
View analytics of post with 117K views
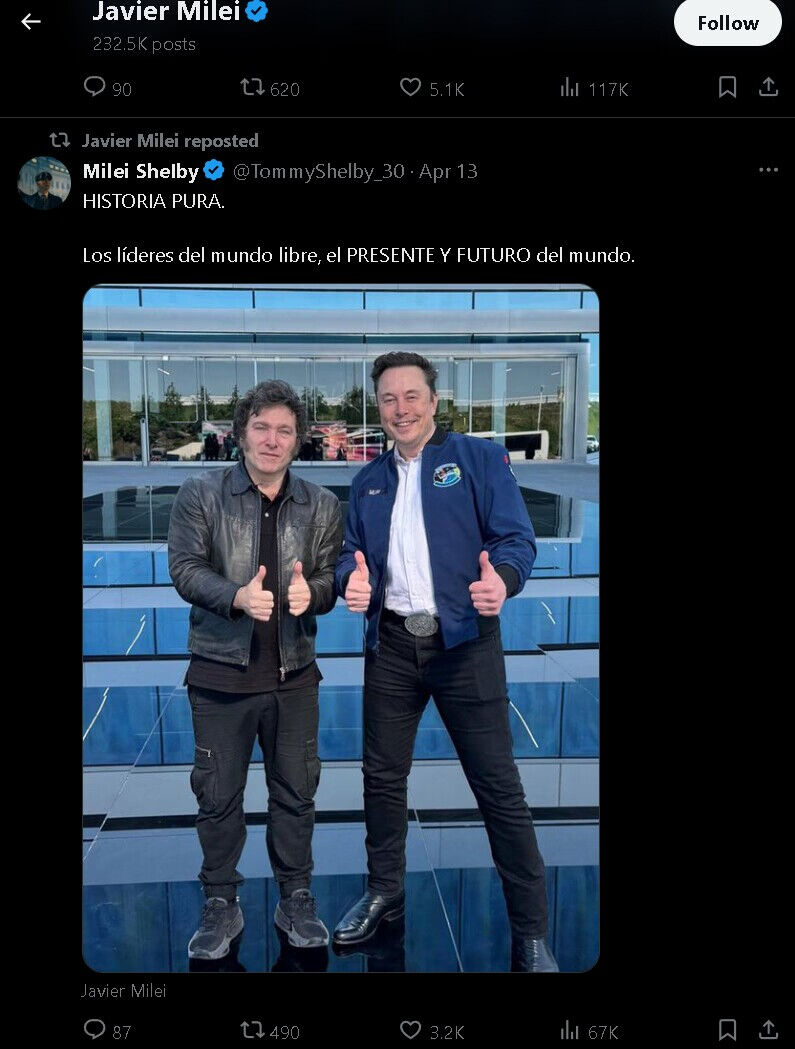click(x=594, y=88)
